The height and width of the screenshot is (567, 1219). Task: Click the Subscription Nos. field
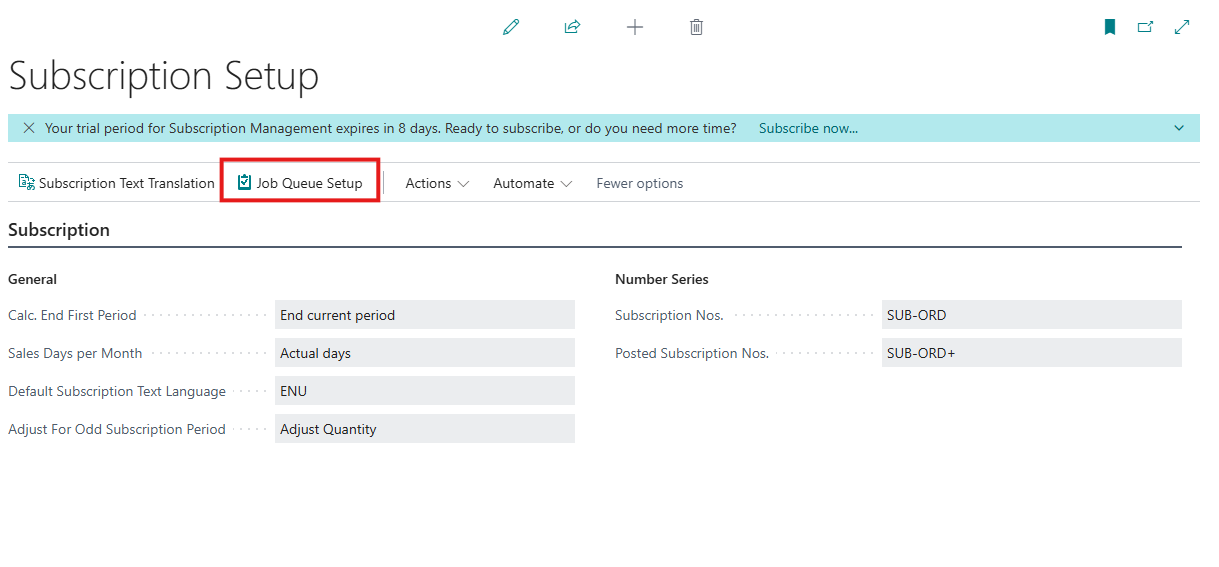tap(1031, 315)
